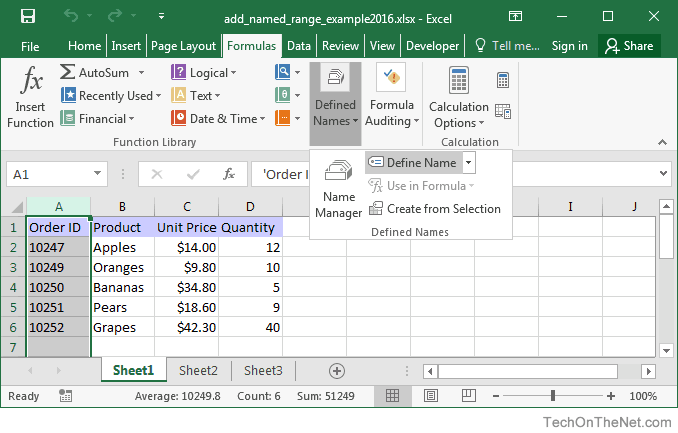Click the formula bar Cancel X
Image resolution: width=678 pixels, height=433 pixels.
(157, 174)
